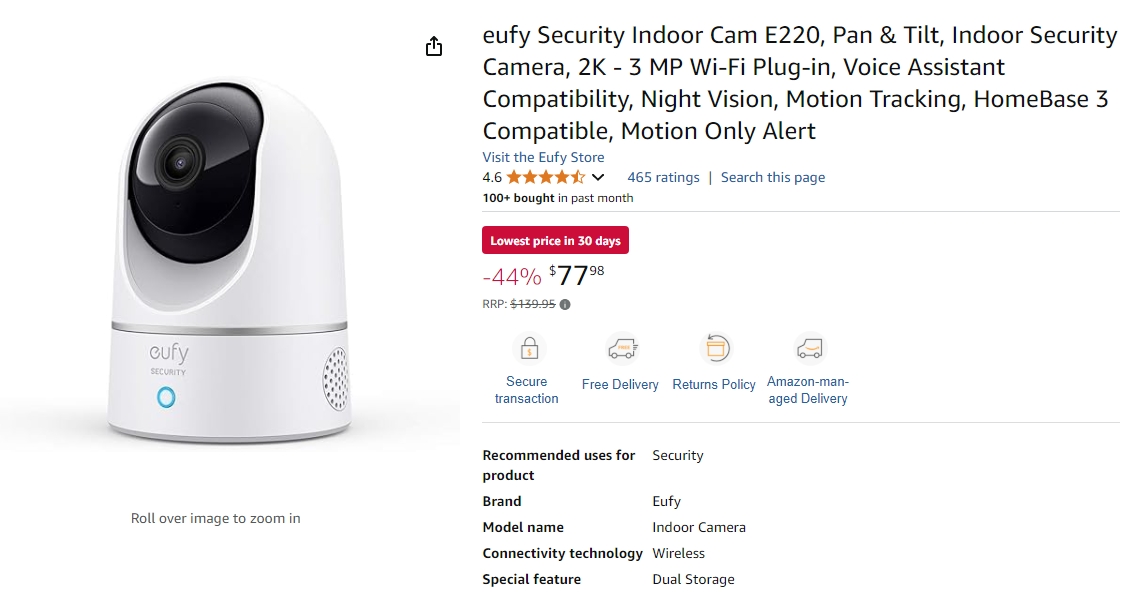The width and height of the screenshot is (1138, 595).
Task: Click the eufy camera product image
Action: point(231,261)
